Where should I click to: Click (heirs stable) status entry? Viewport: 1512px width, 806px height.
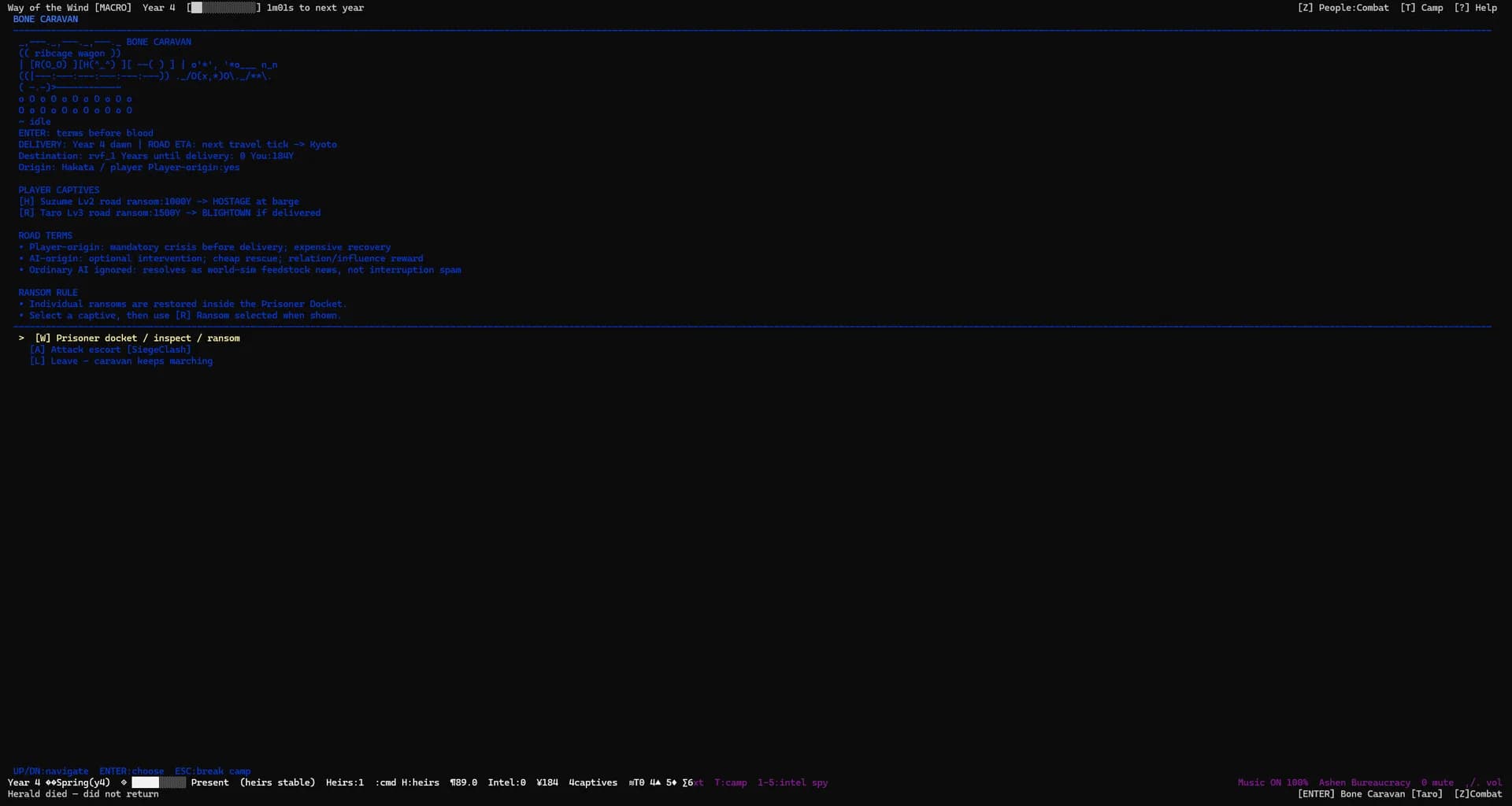pyautogui.click(x=277, y=783)
